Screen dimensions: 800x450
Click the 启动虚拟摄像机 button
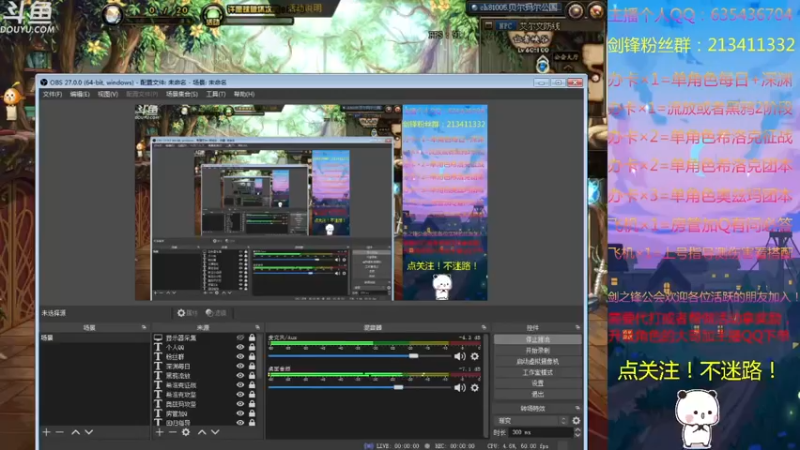(538, 361)
